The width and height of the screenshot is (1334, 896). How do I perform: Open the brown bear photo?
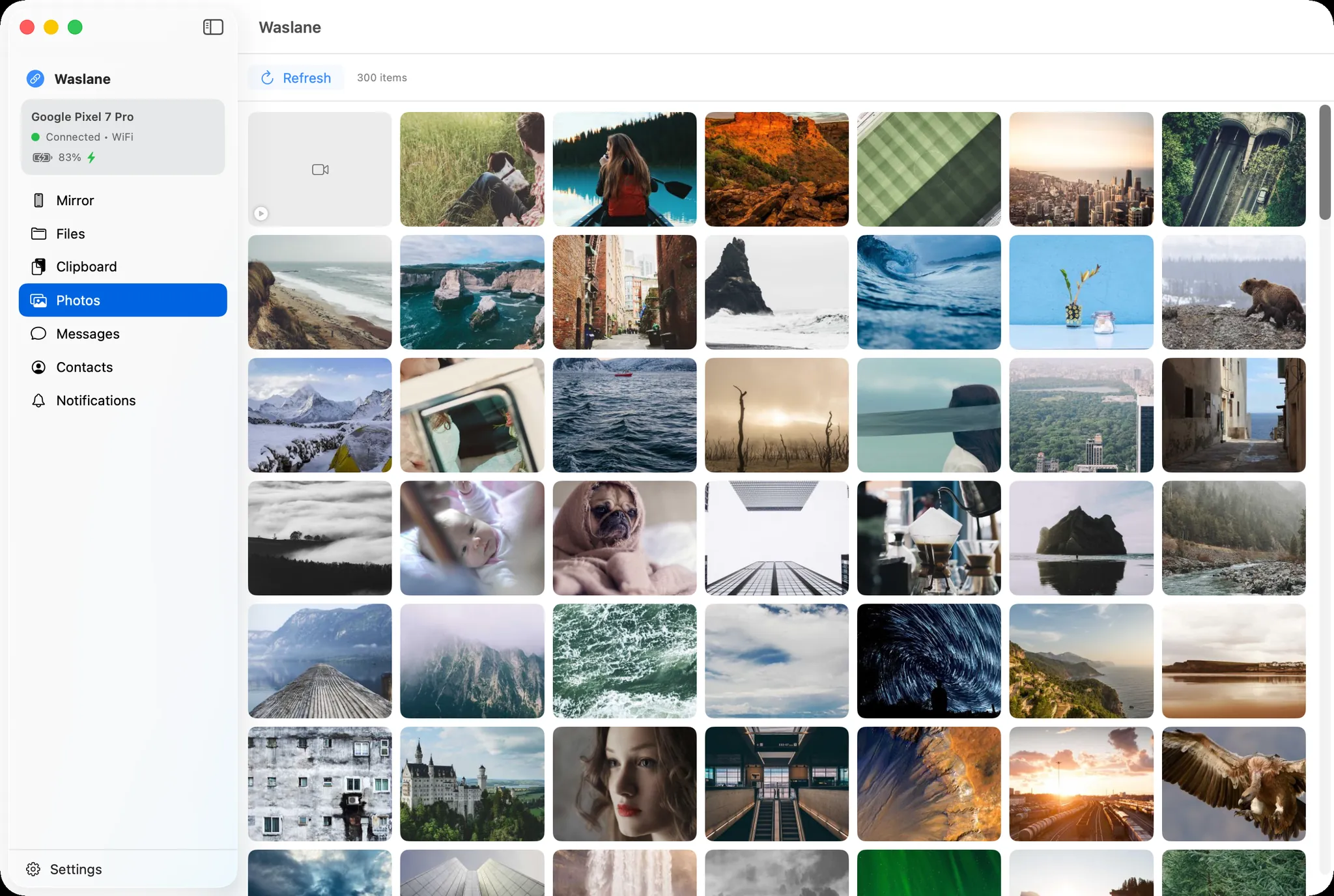pos(1234,292)
